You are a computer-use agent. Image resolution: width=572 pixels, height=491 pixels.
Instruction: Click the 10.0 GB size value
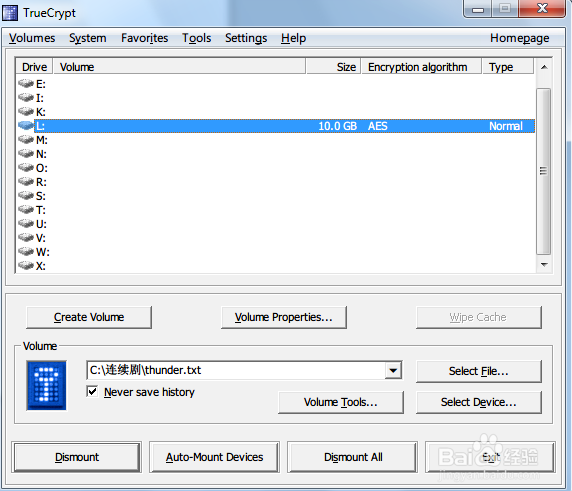[337, 126]
